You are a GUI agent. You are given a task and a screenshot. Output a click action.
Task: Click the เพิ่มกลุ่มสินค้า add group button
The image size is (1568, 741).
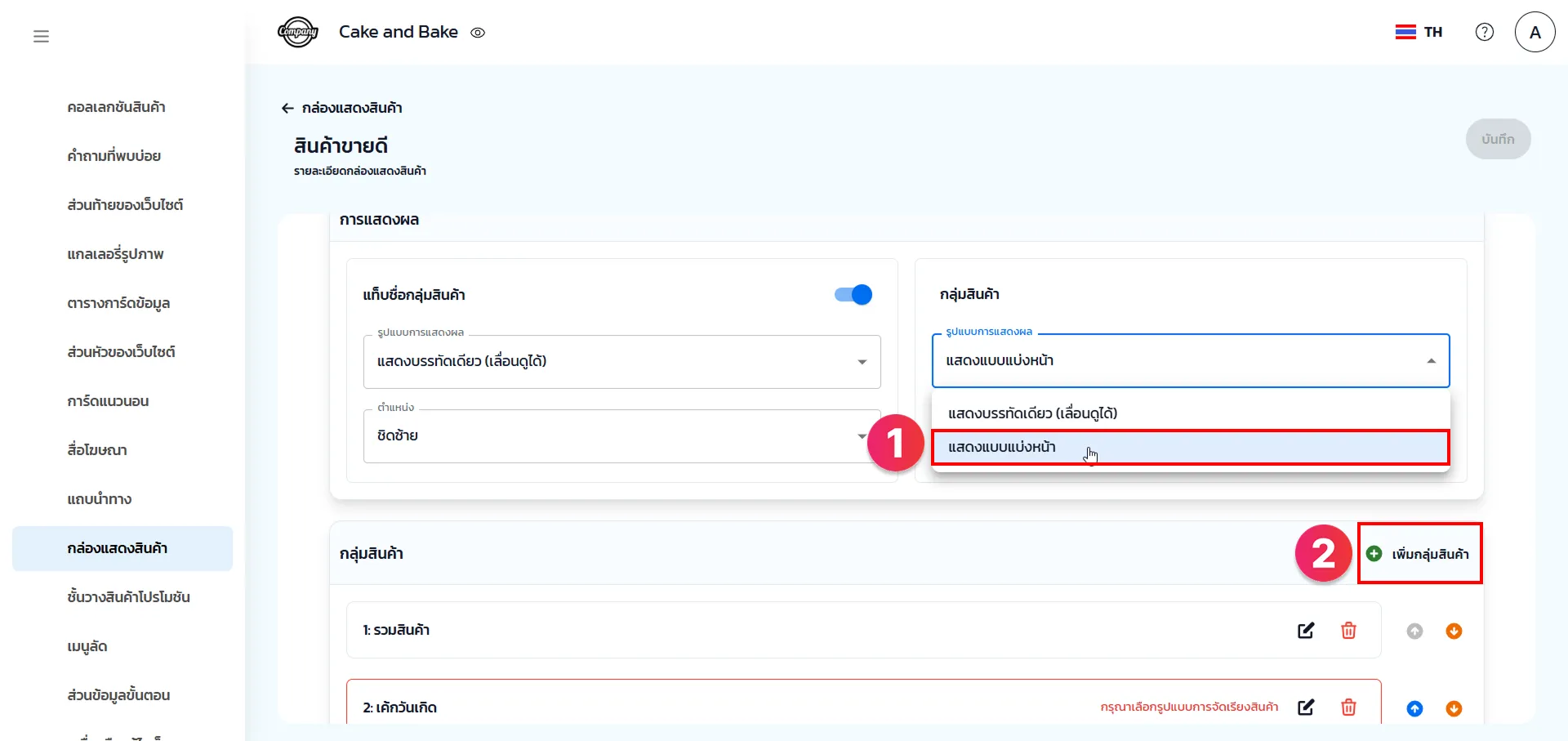[x=1419, y=554]
